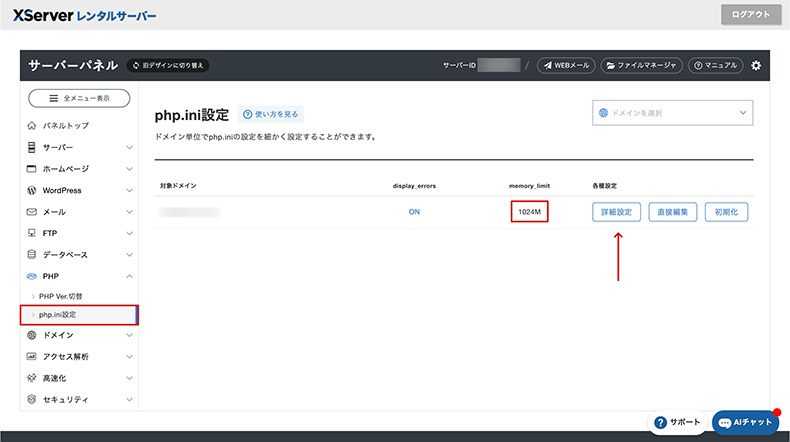Click the 対象ドメイン column header
The height and width of the screenshot is (442, 790).
(178, 186)
